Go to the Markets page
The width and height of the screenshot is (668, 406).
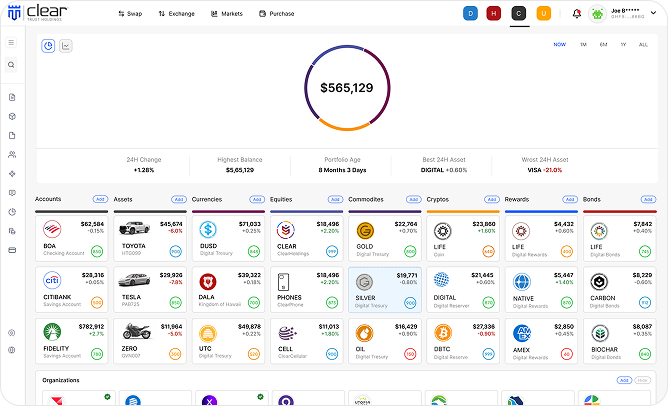point(227,14)
